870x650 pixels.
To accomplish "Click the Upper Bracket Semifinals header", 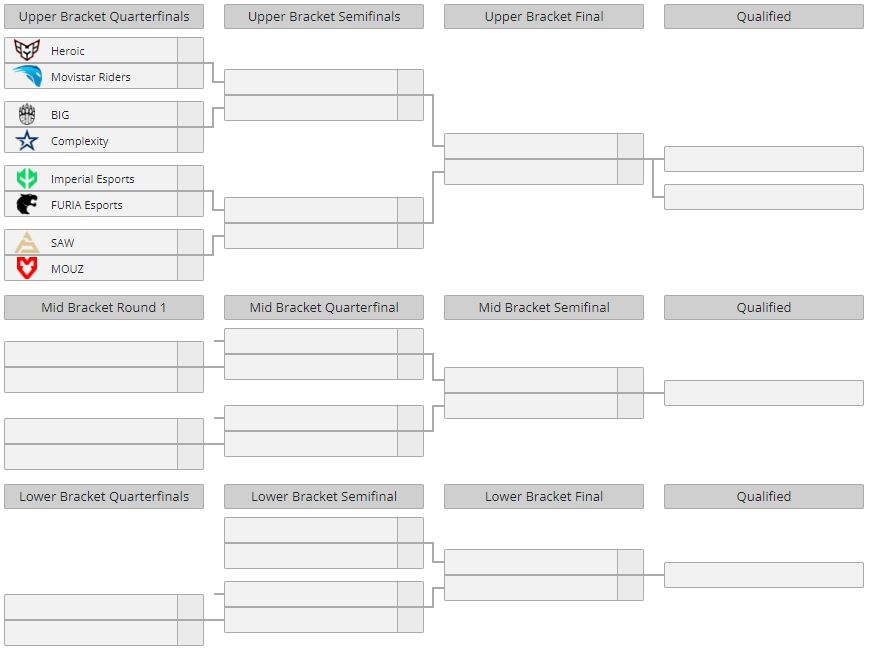I will point(324,17).
